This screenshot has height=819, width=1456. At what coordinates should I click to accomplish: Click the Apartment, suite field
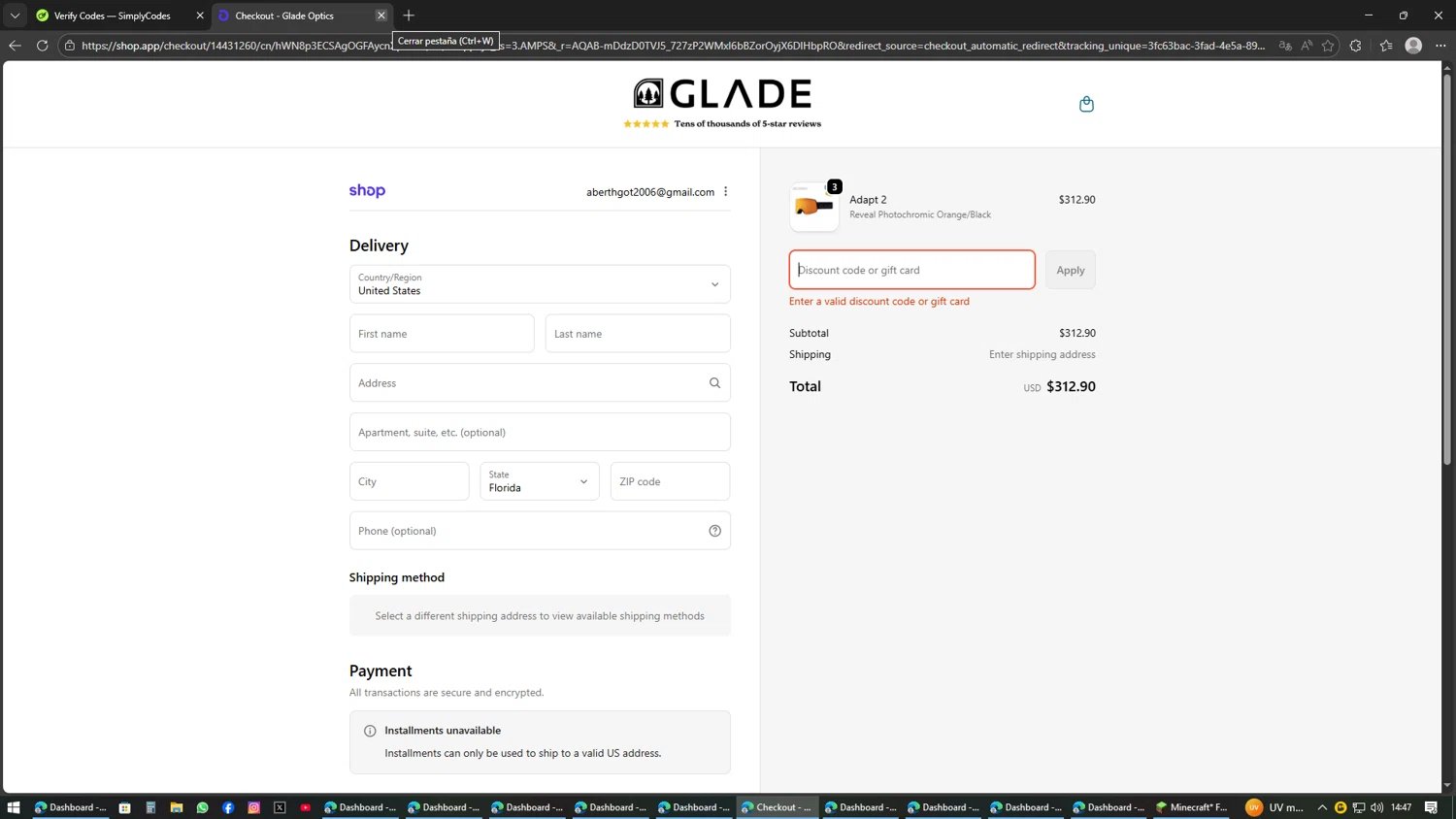pos(540,432)
